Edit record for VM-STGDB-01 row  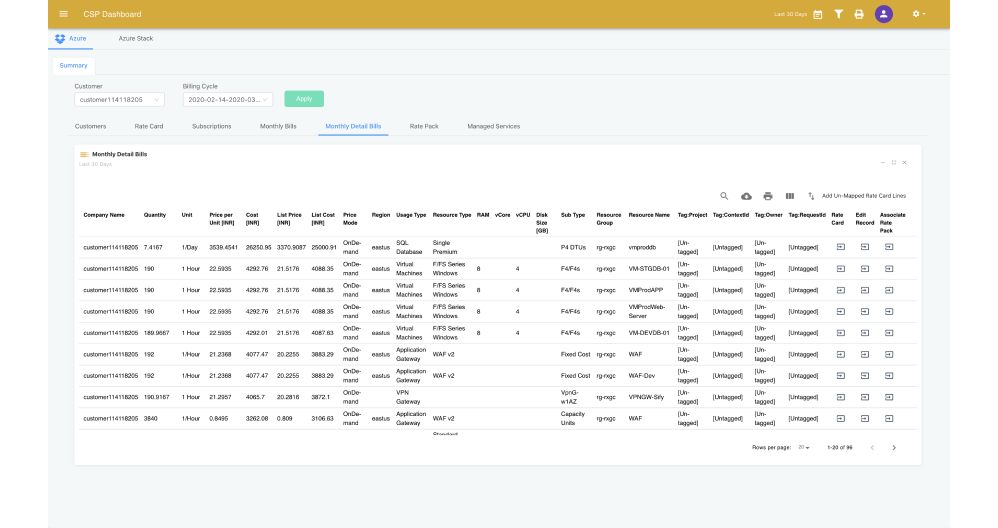tap(865, 268)
